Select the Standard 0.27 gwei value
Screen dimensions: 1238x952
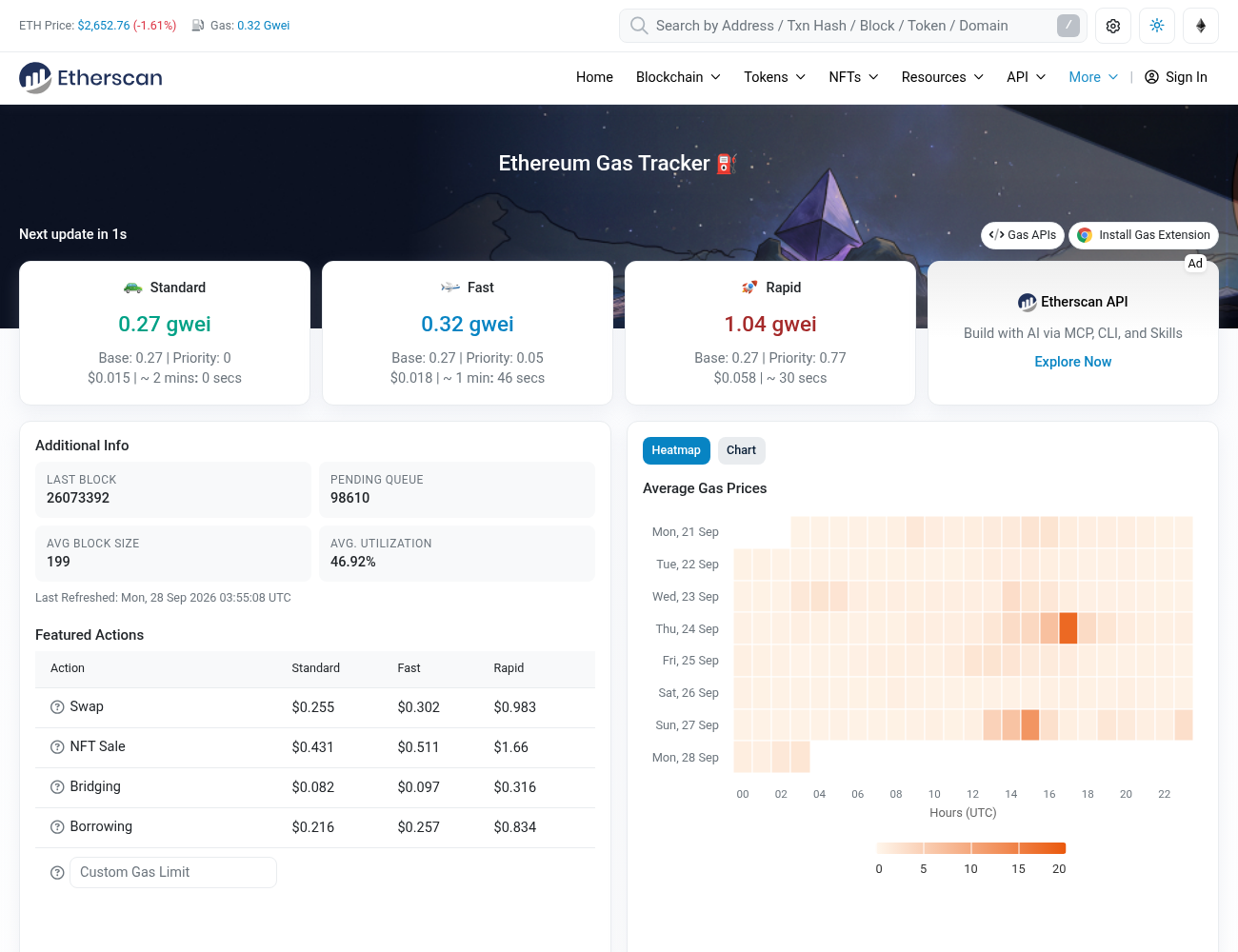tap(165, 325)
